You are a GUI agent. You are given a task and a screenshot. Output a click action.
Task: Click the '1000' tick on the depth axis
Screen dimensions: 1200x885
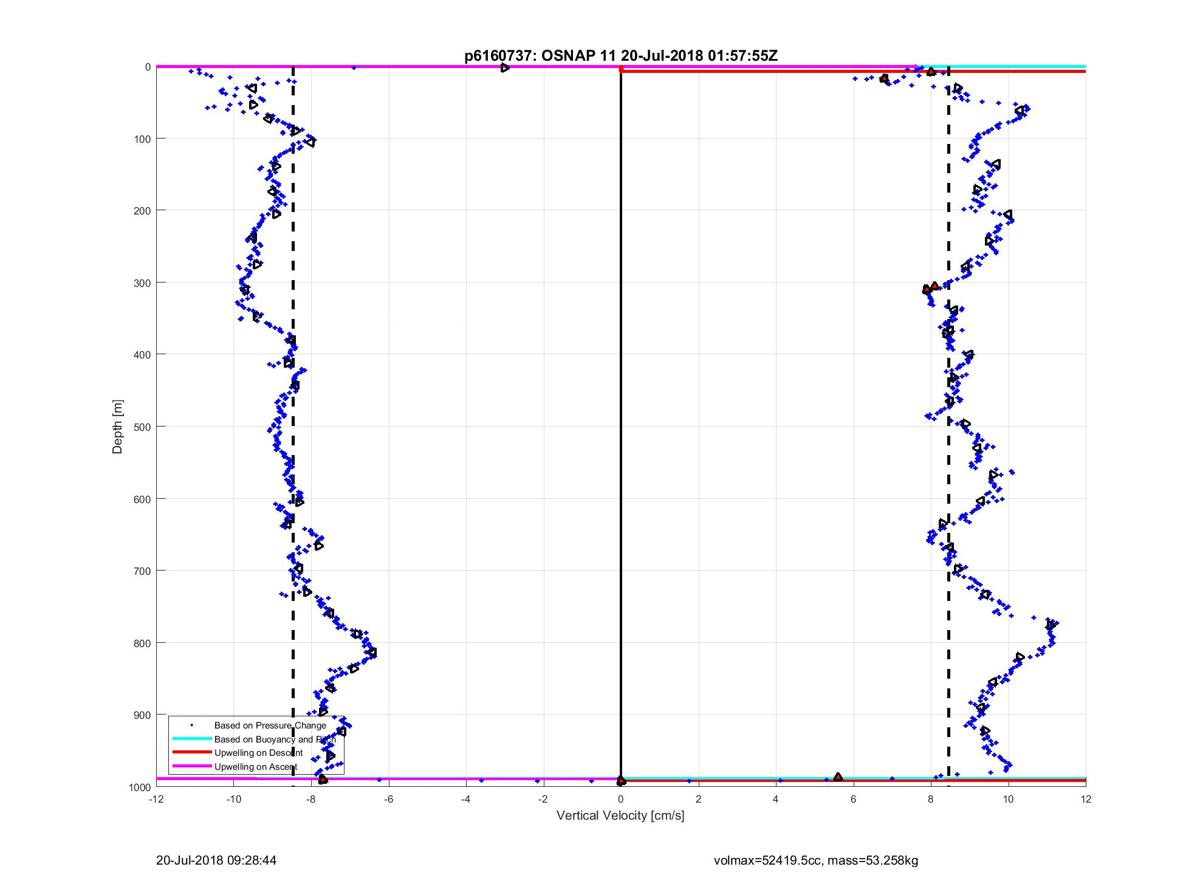(139, 787)
